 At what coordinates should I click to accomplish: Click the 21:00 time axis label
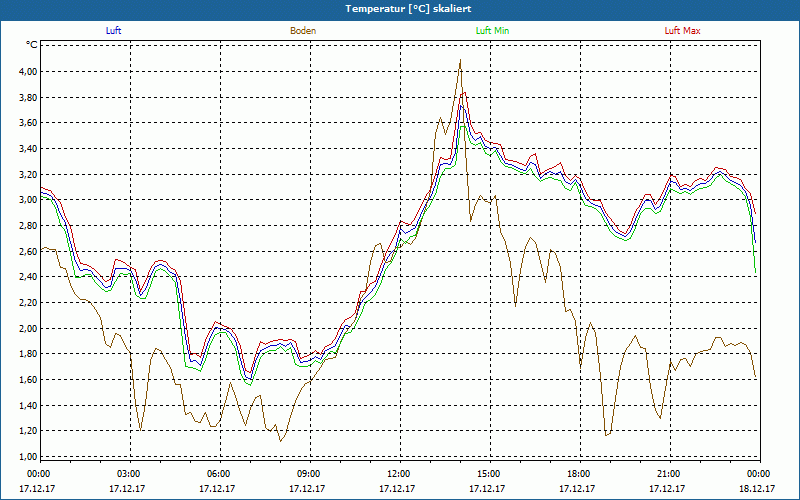(x=670, y=474)
